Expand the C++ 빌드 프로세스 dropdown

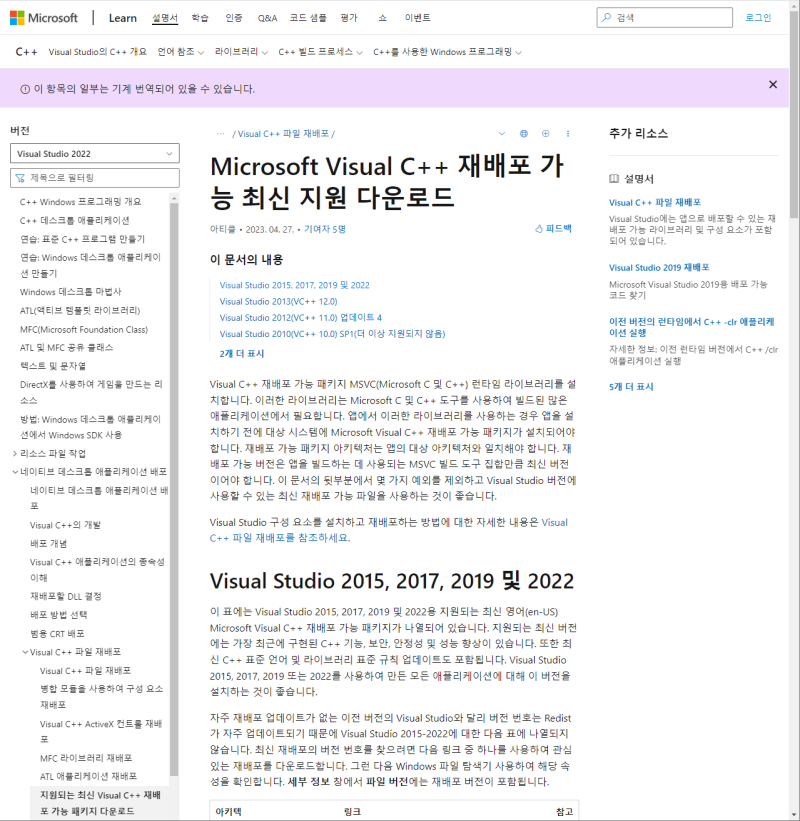(x=320, y=52)
